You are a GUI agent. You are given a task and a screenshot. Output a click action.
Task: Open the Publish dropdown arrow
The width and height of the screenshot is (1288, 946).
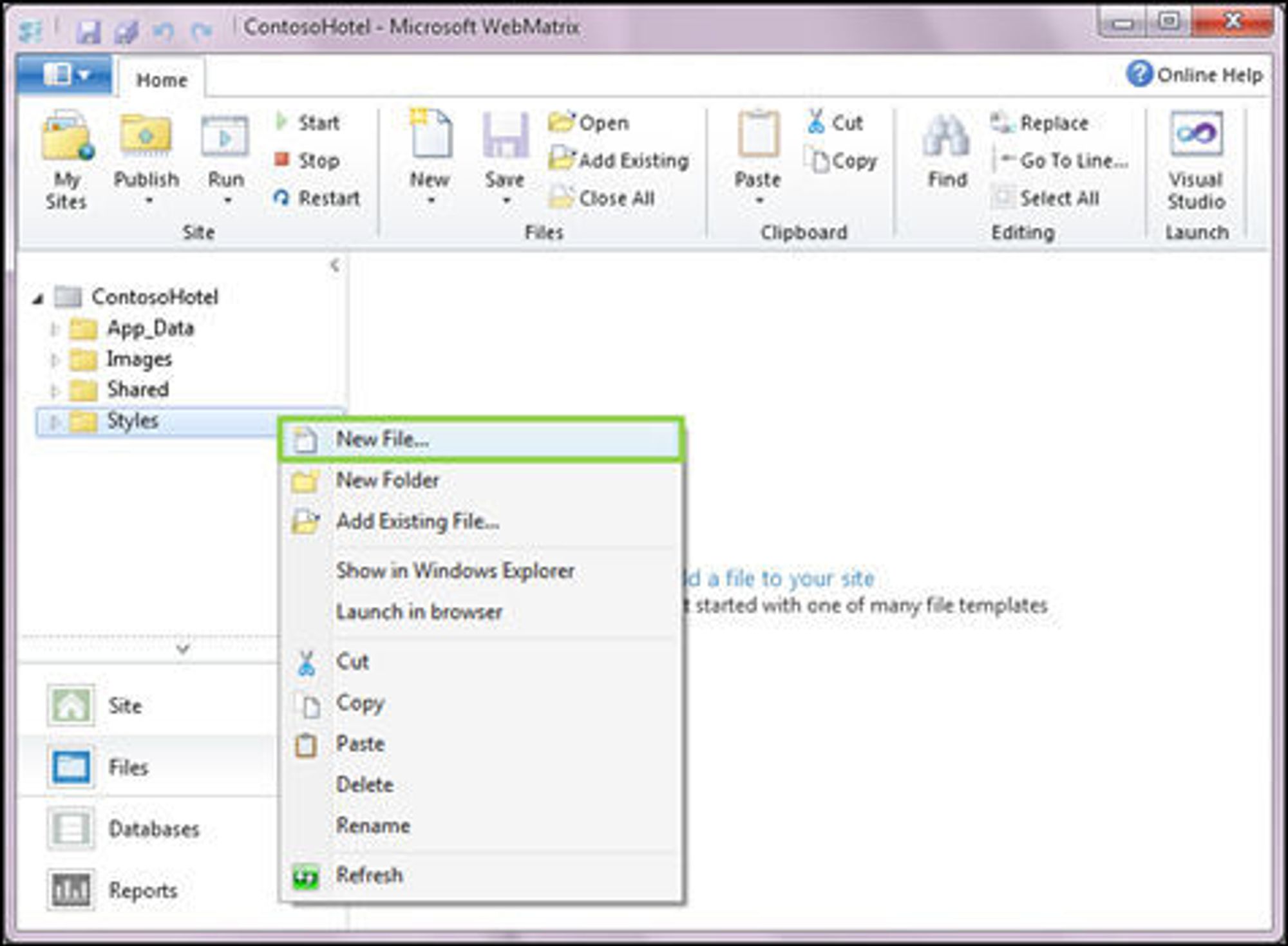click(x=149, y=200)
